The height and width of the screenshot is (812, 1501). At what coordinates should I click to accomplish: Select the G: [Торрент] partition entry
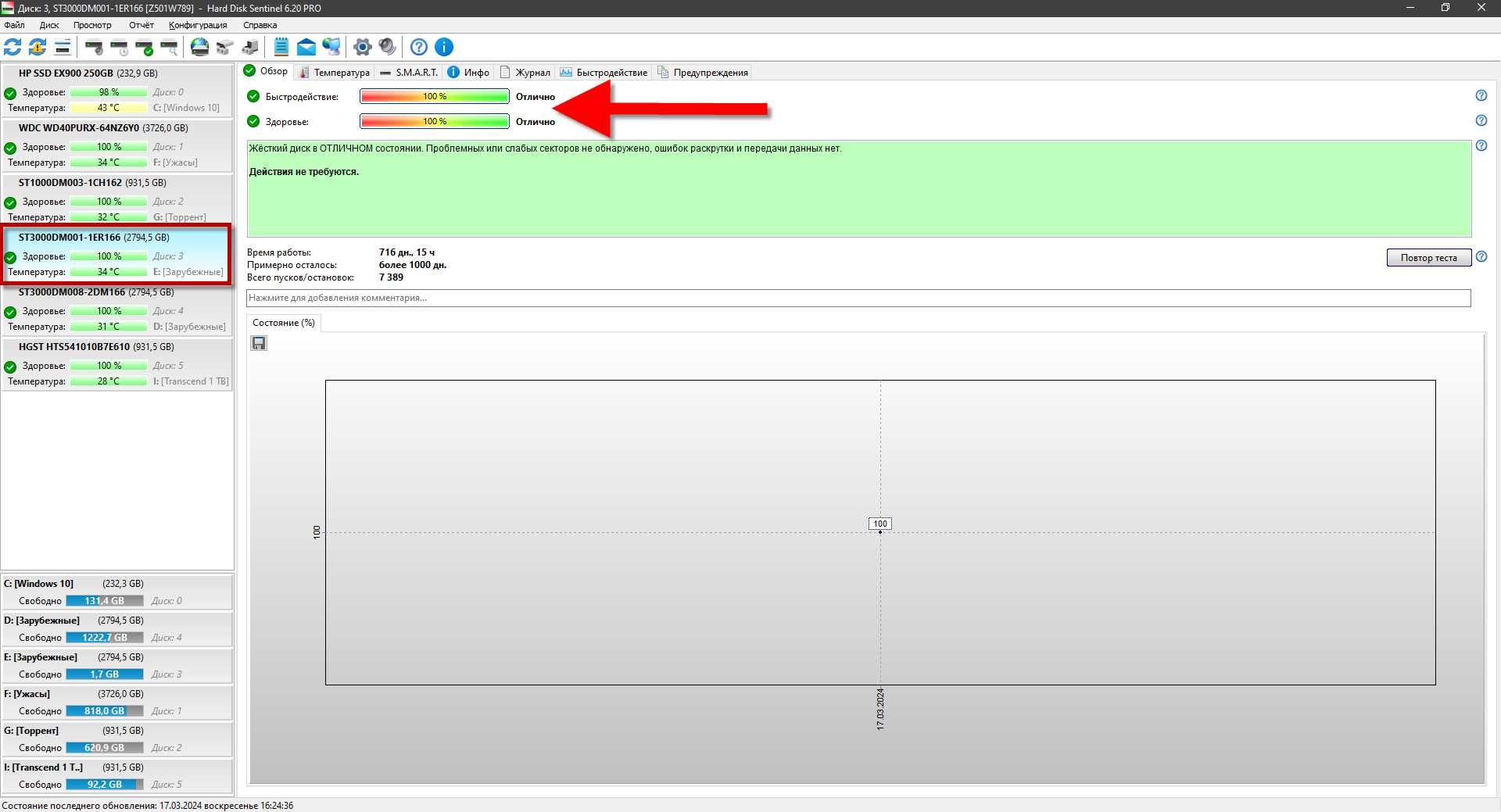pos(117,739)
